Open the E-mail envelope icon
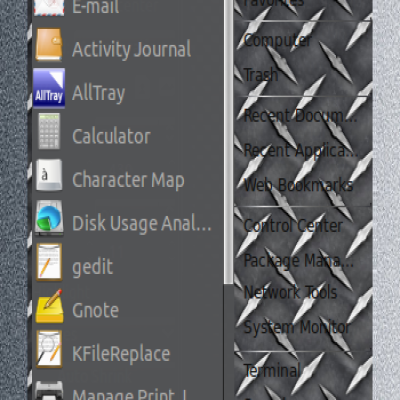This screenshot has width=400, height=400. tap(49, 7)
